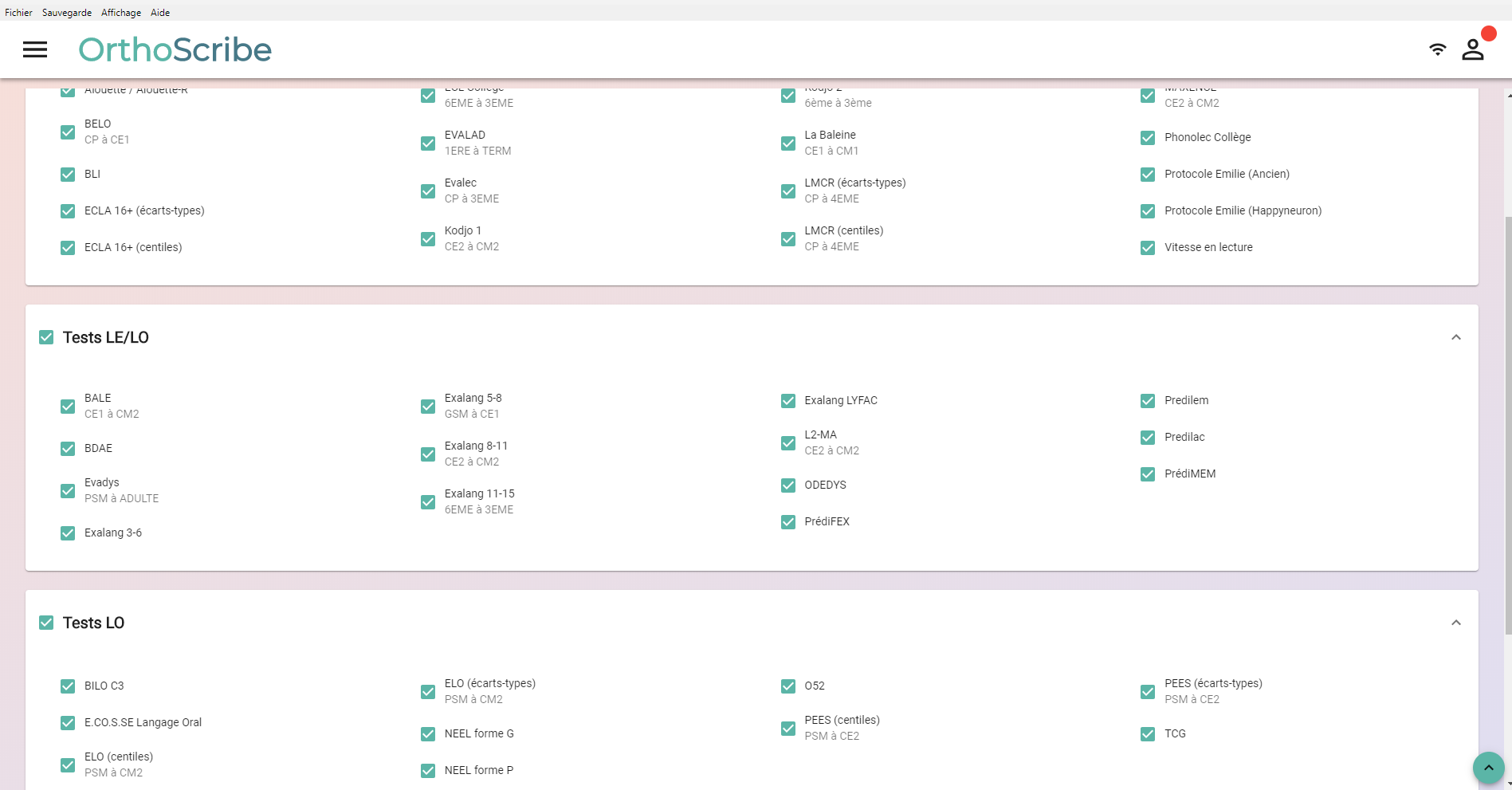The image size is (1512, 790).
Task: Open the Sauvegarde menu
Action: [67, 13]
